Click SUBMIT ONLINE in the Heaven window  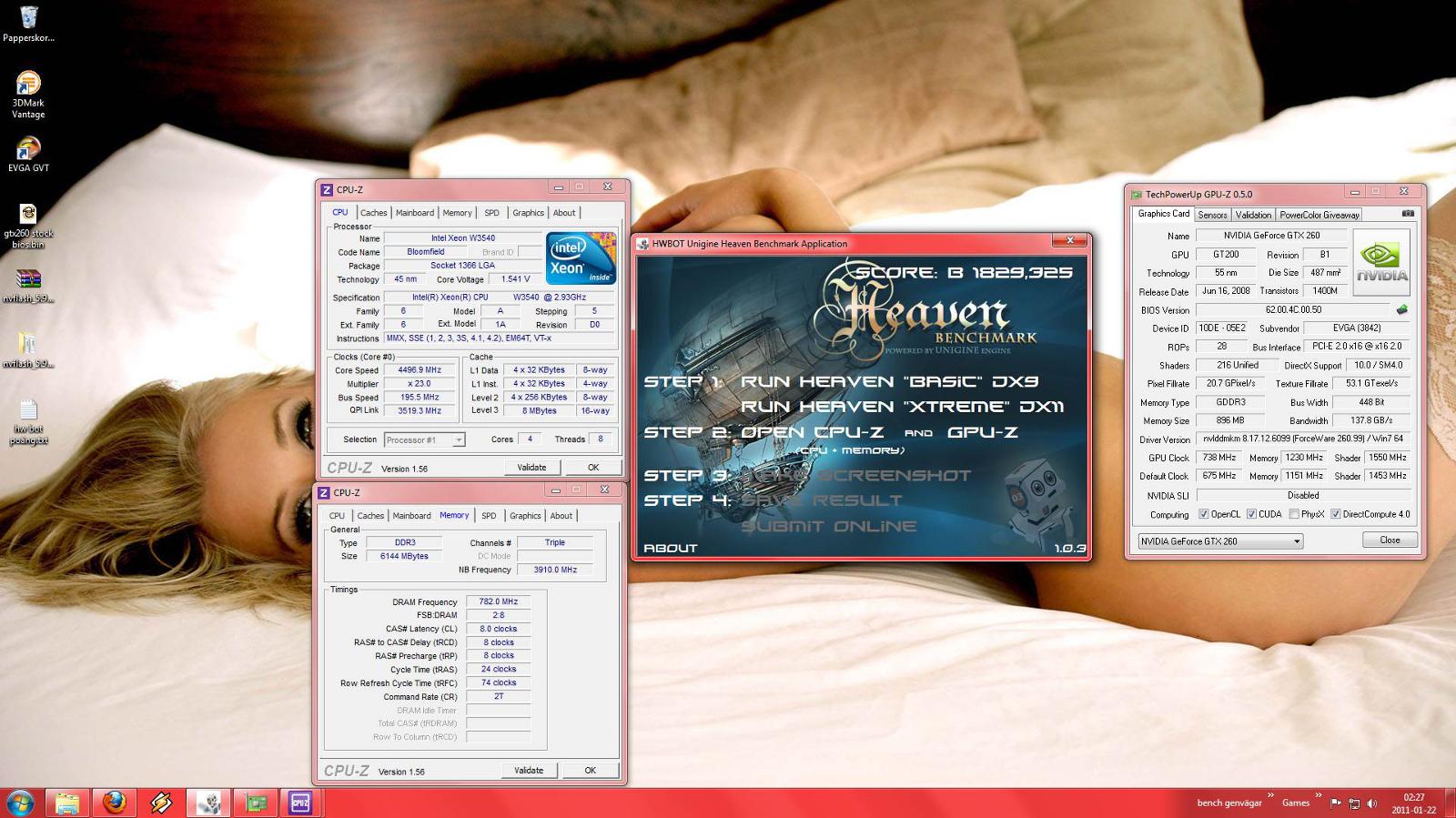(829, 526)
